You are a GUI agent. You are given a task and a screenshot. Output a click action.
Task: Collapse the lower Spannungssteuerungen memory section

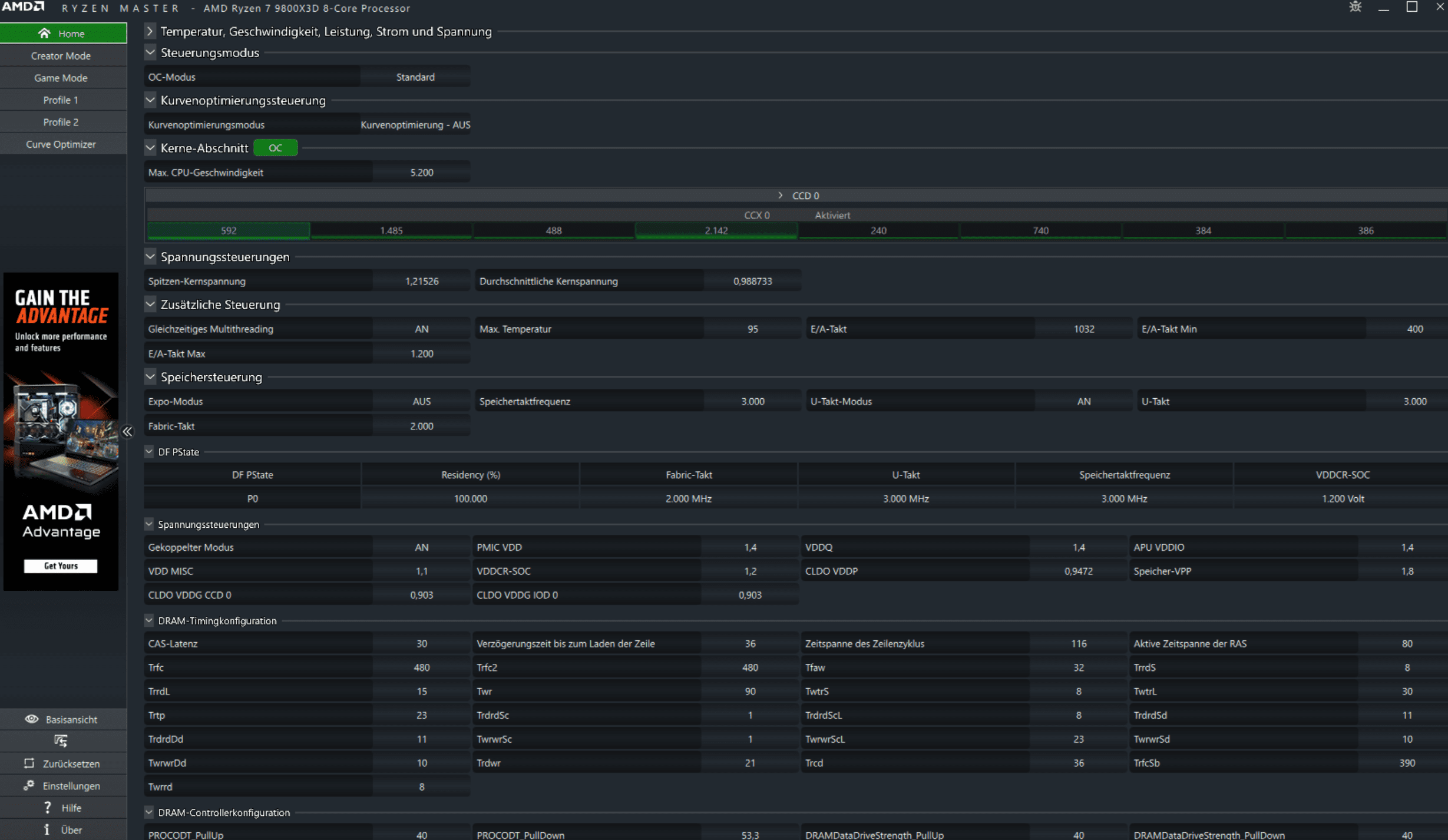point(149,524)
